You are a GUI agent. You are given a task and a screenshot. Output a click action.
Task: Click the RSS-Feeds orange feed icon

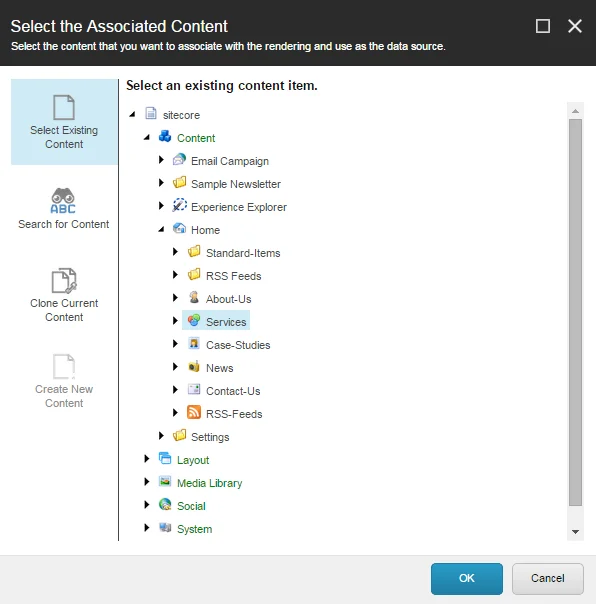pyautogui.click(x=194, y=412)
